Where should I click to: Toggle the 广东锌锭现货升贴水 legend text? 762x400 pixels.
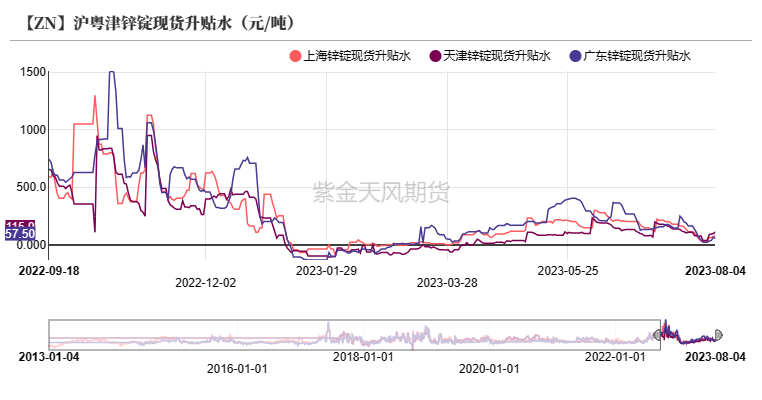point(637,57)
